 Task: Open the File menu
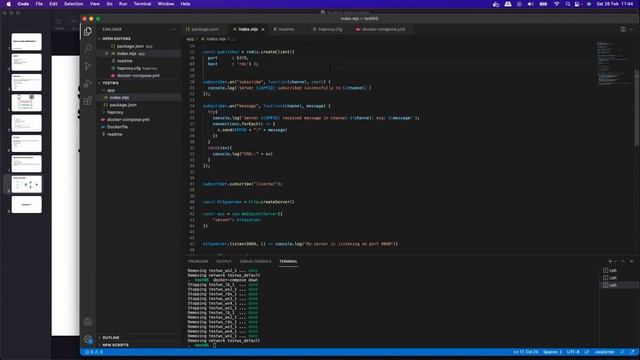tap(39, 4)
